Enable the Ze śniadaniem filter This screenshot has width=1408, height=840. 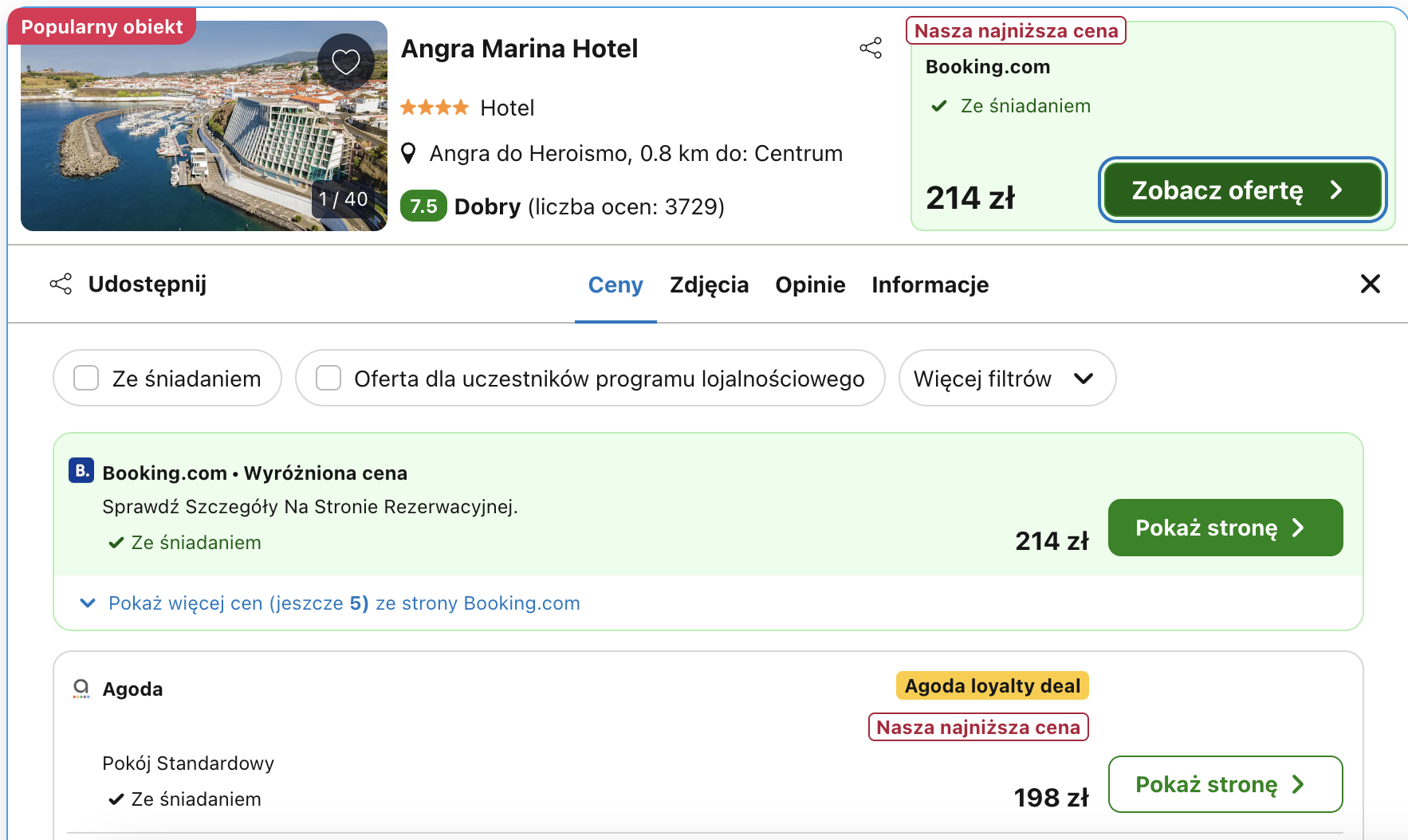tap(86, 378)
